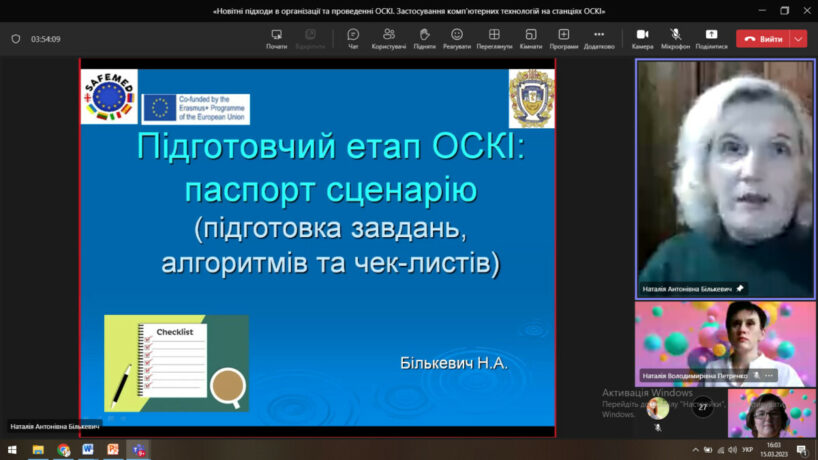Open the View (Переглянути) layout menu
Image resolution: width=818 pixels, height=460 pixels.
tap(494, 38)
